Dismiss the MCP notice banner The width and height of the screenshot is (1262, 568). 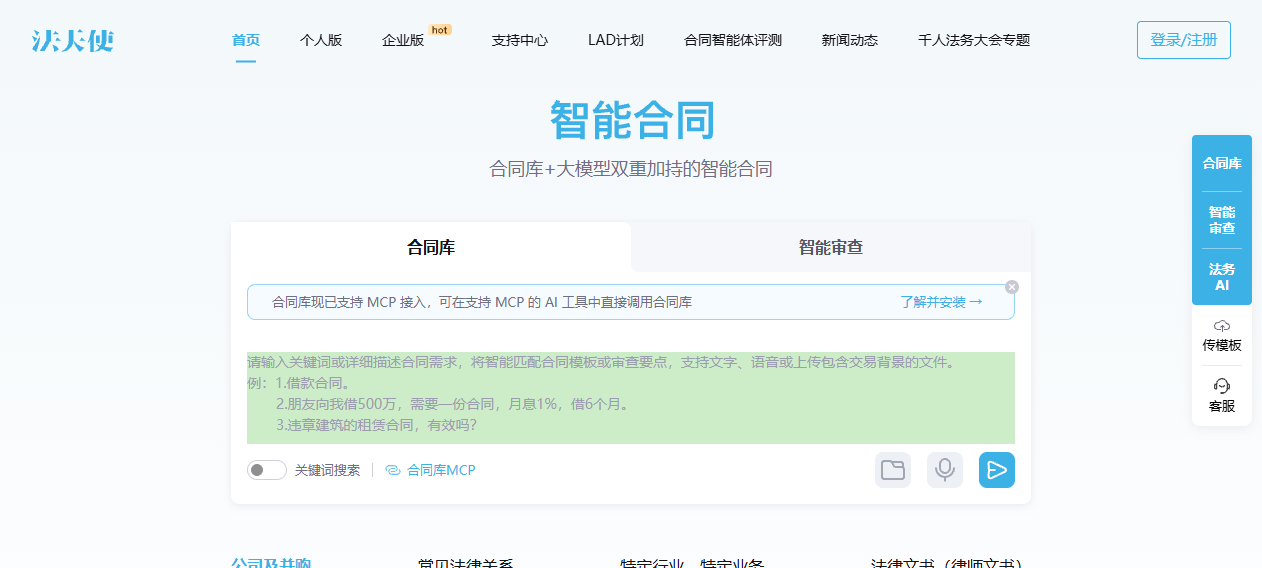click(1012, 287)
